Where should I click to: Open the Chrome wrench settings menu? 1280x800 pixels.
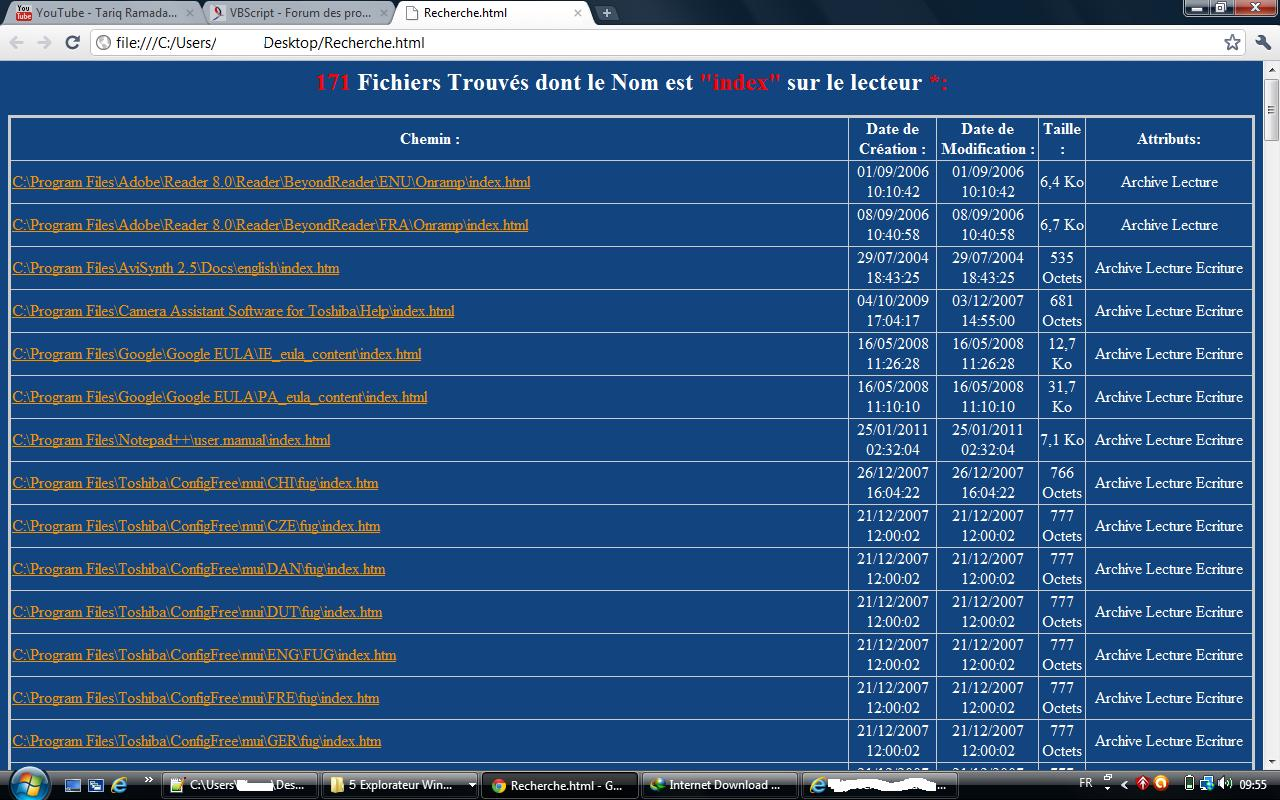coord(1263,42)
